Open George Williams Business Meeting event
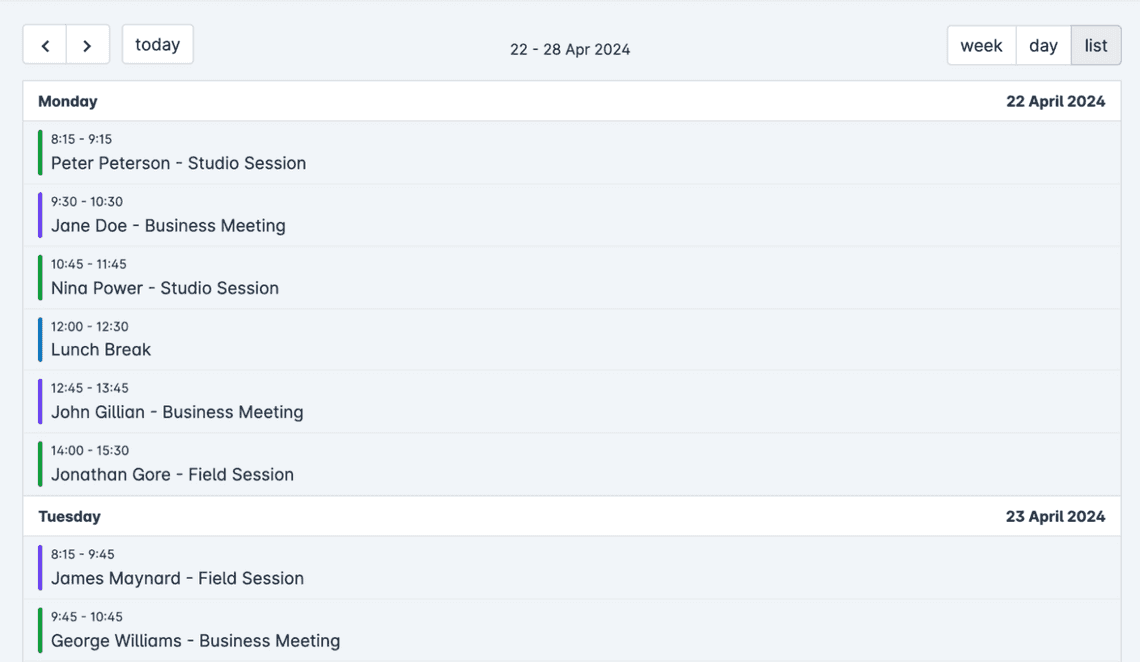 click(x=571, y=630)
